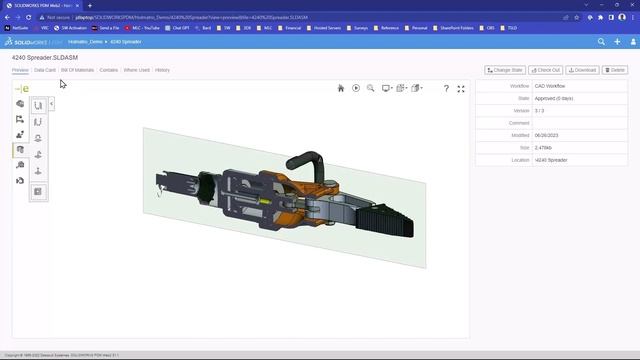
Task: Open a new browser tab
Action: pyautogui.click(x=90, y=6)
